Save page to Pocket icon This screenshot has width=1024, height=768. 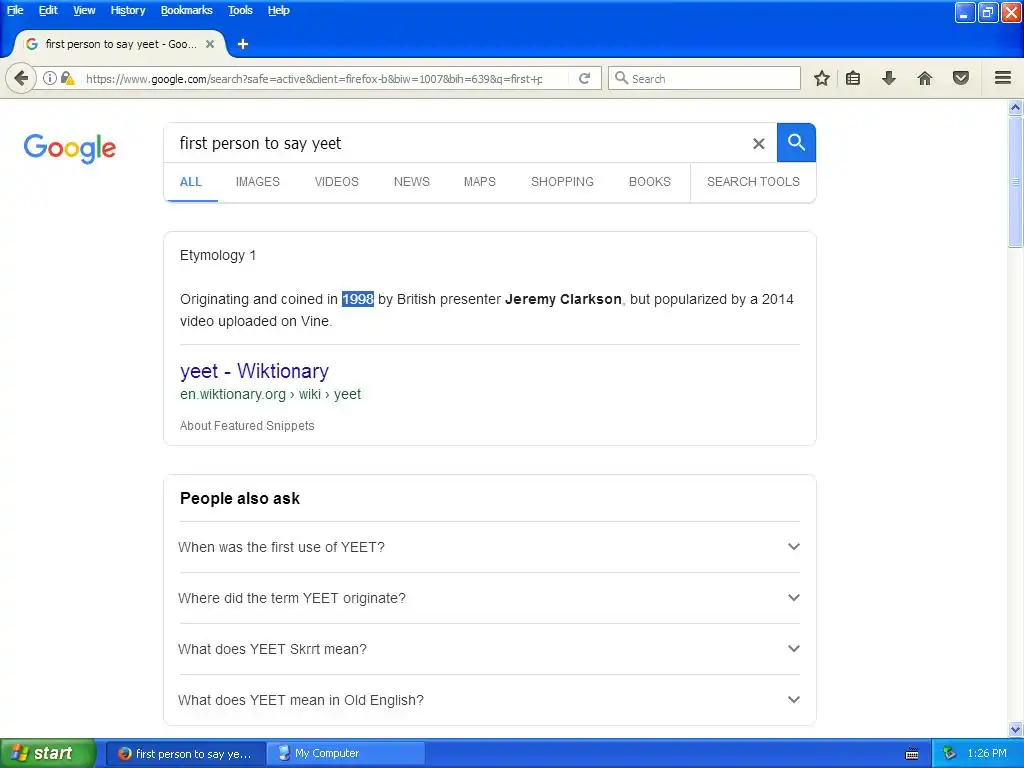(961, 78)
